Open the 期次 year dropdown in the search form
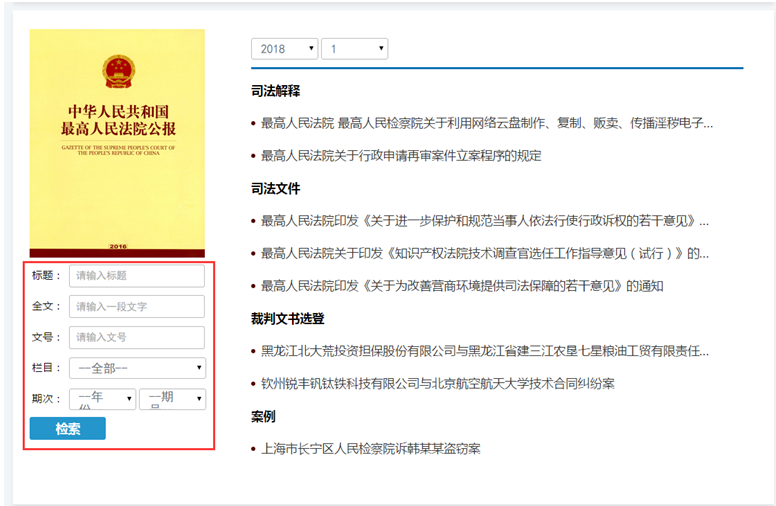Image resolution: width=776 pixels, height=506 pixels. pos(102,399)
